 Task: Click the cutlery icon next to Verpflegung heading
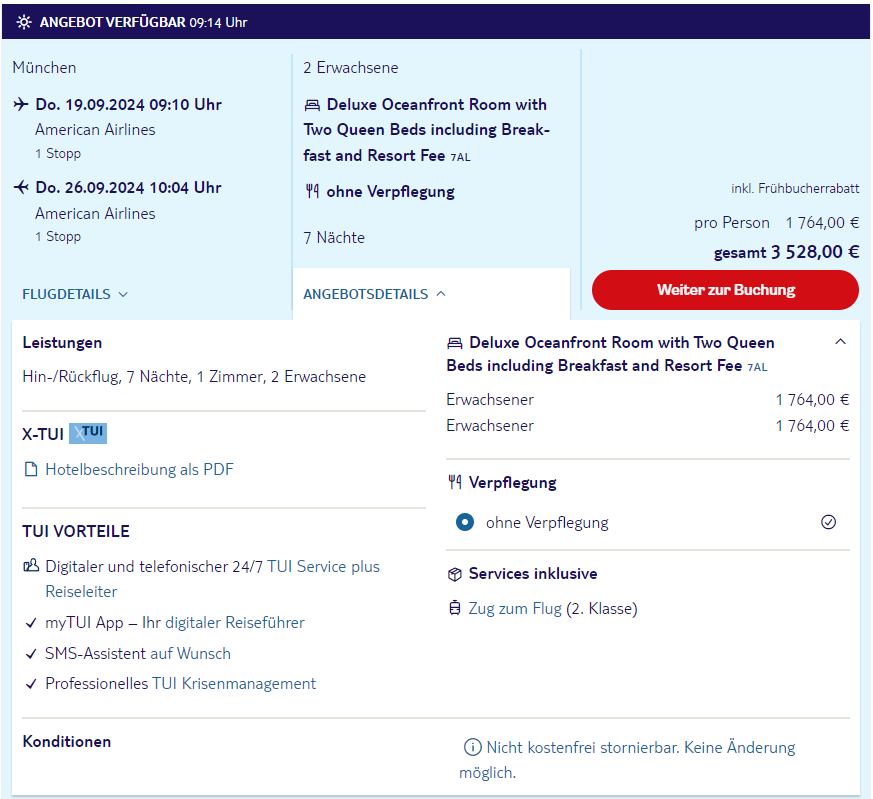[455, 482]
